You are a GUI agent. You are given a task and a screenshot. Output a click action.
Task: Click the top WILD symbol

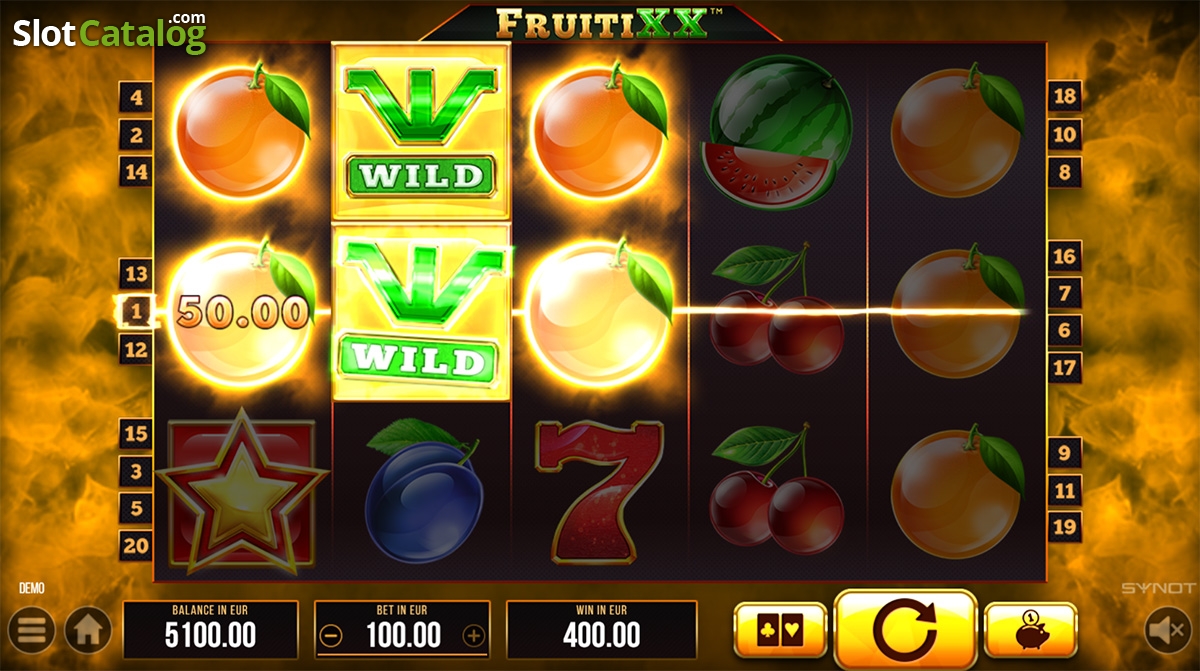coord(421,133)
